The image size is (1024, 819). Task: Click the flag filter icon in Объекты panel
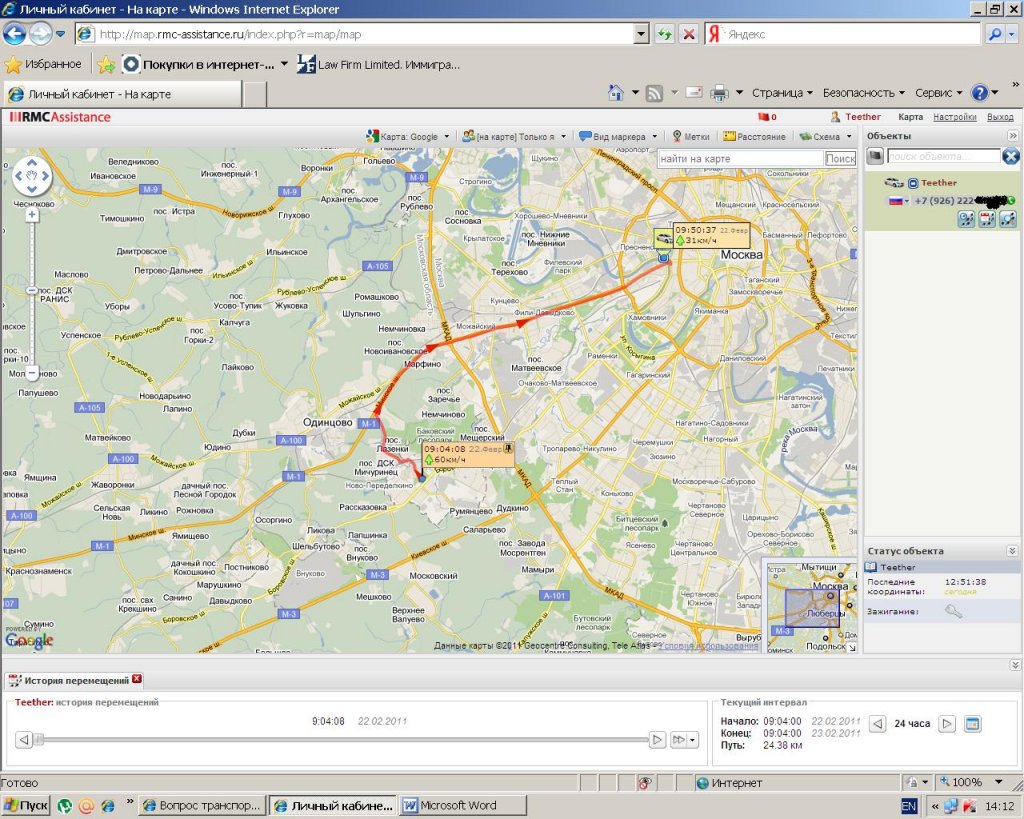click(x=875, y=156)
